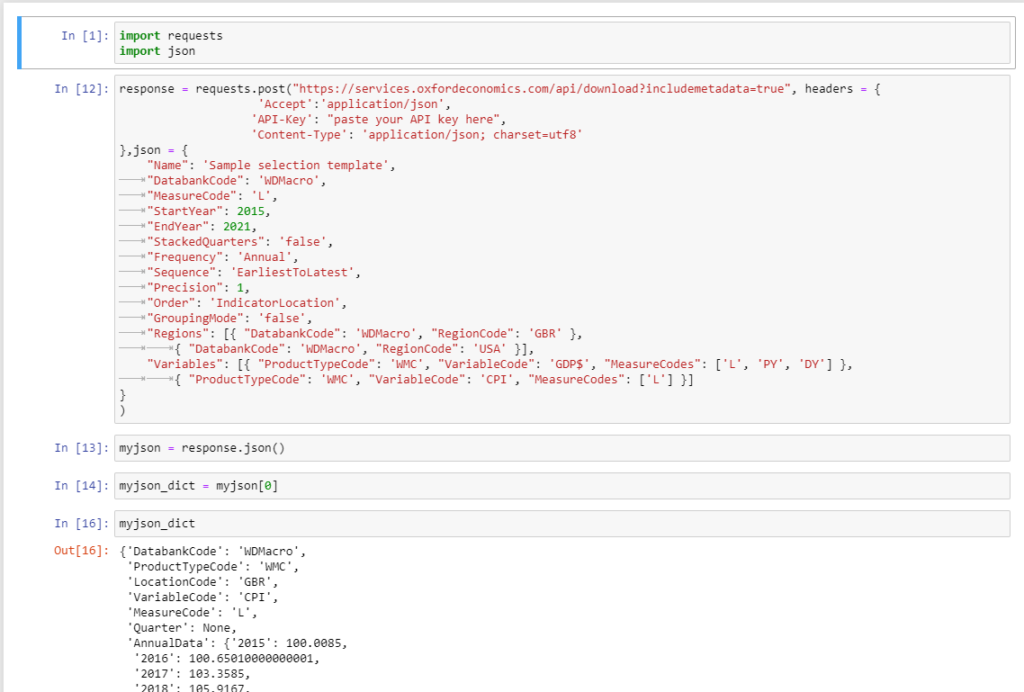
Task: Click the In [14] cell prompt
Action: pos(81,486)
